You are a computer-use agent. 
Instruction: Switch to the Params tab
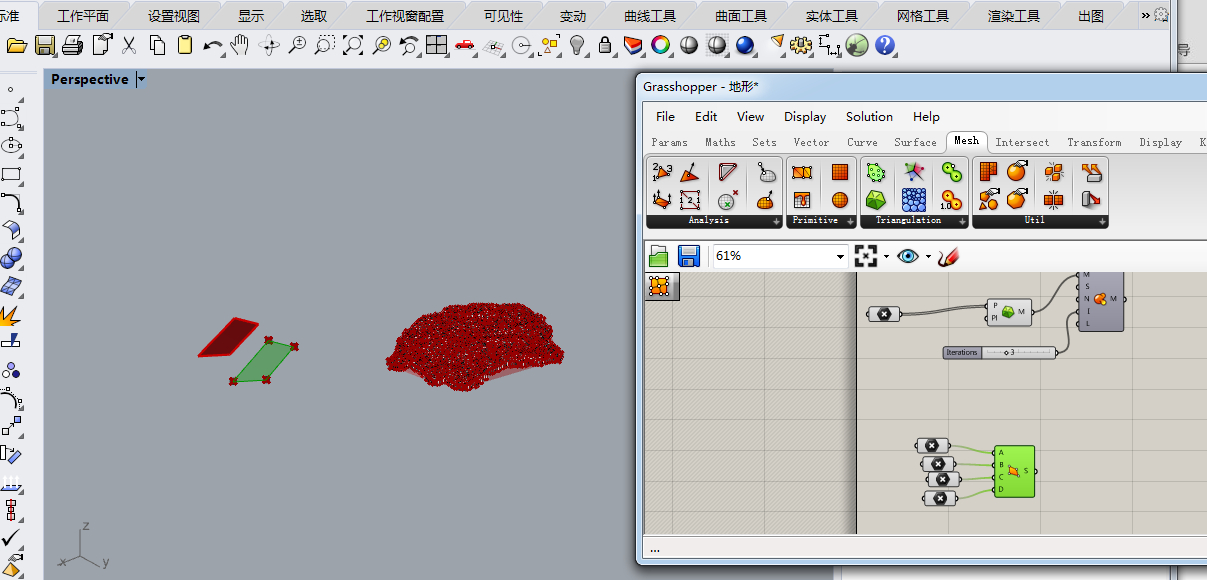tap(669, 142)
